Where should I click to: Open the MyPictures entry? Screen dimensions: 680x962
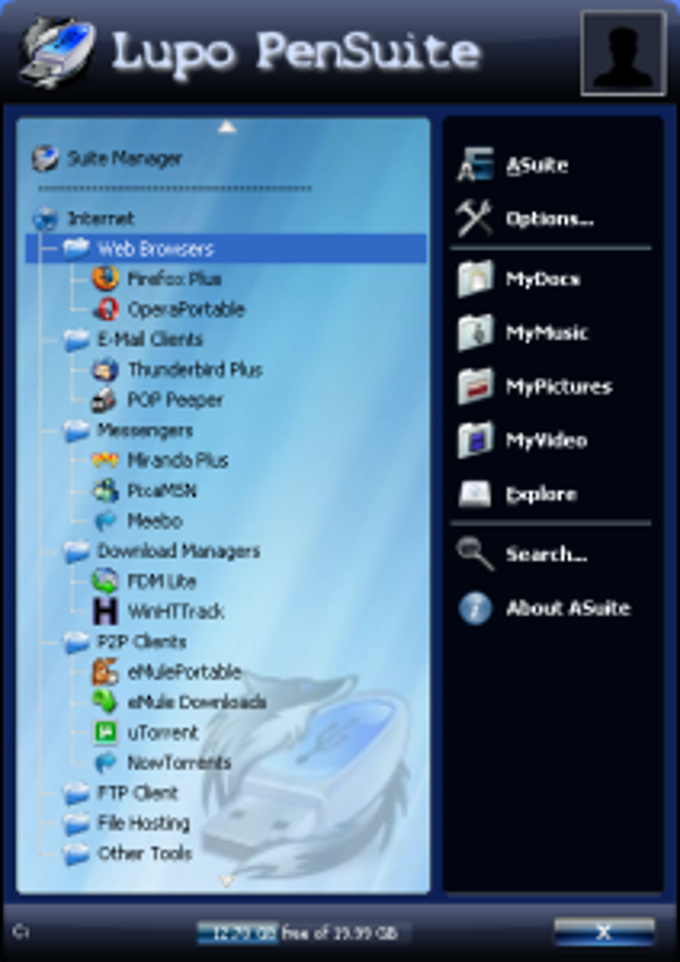click(x=559, y=387)
